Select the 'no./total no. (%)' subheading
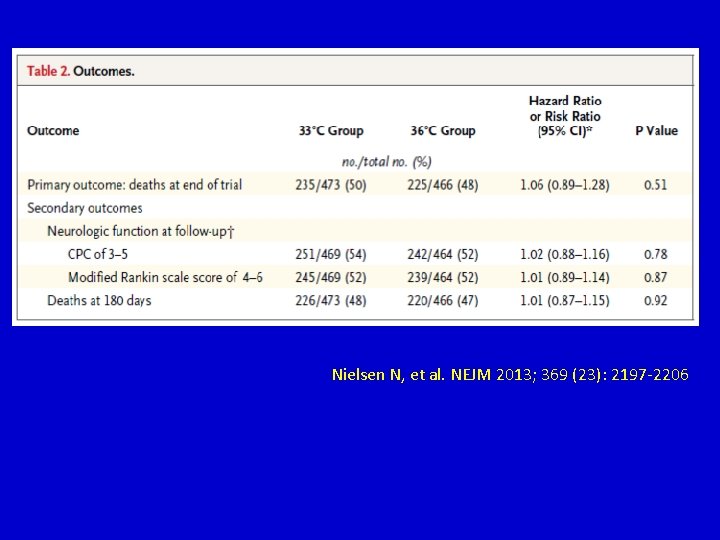The image size is (720, 540). click(x=387, y=162)
